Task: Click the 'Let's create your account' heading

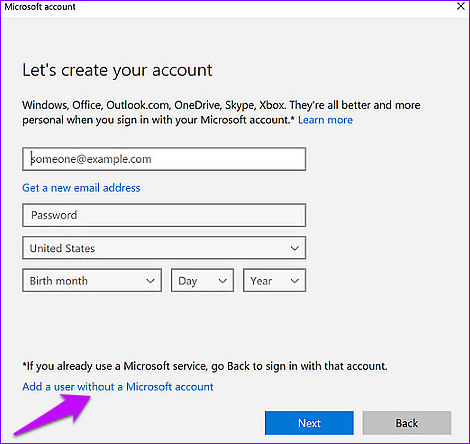Action: [x=117, y=70]
